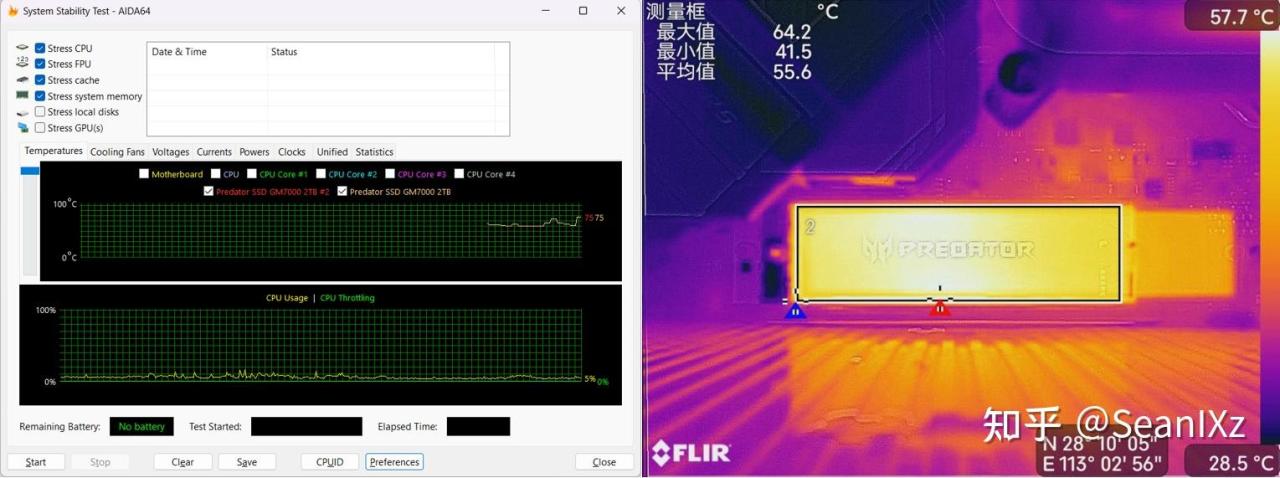Open the Cooling Fans tab
This screenshot has height=478, width=1280.
click(x=117, y=152)
